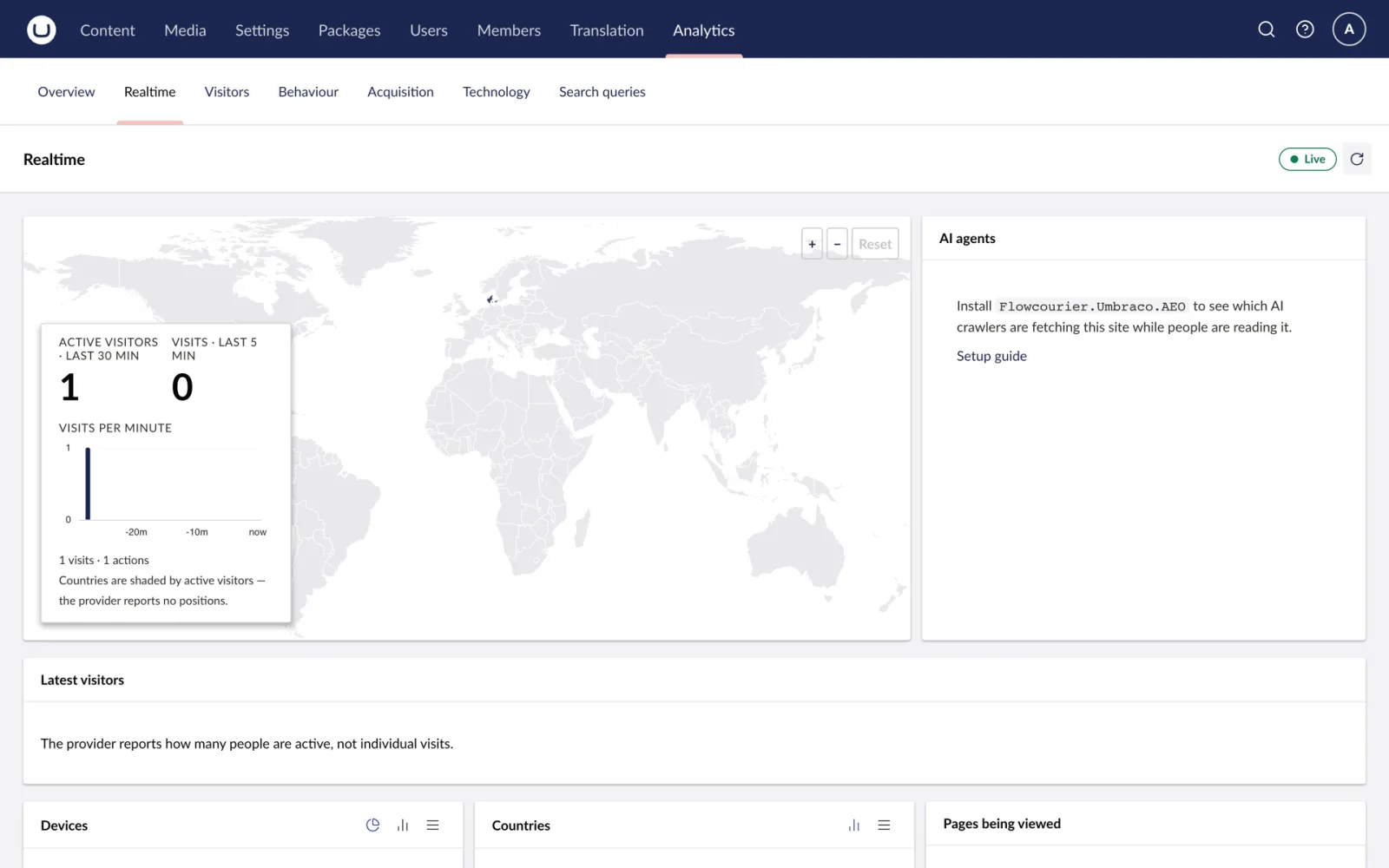The width and height of the screenshot is (1389, 868).
Task: Show Devices as a bar chart
Action: click(403, 825)
